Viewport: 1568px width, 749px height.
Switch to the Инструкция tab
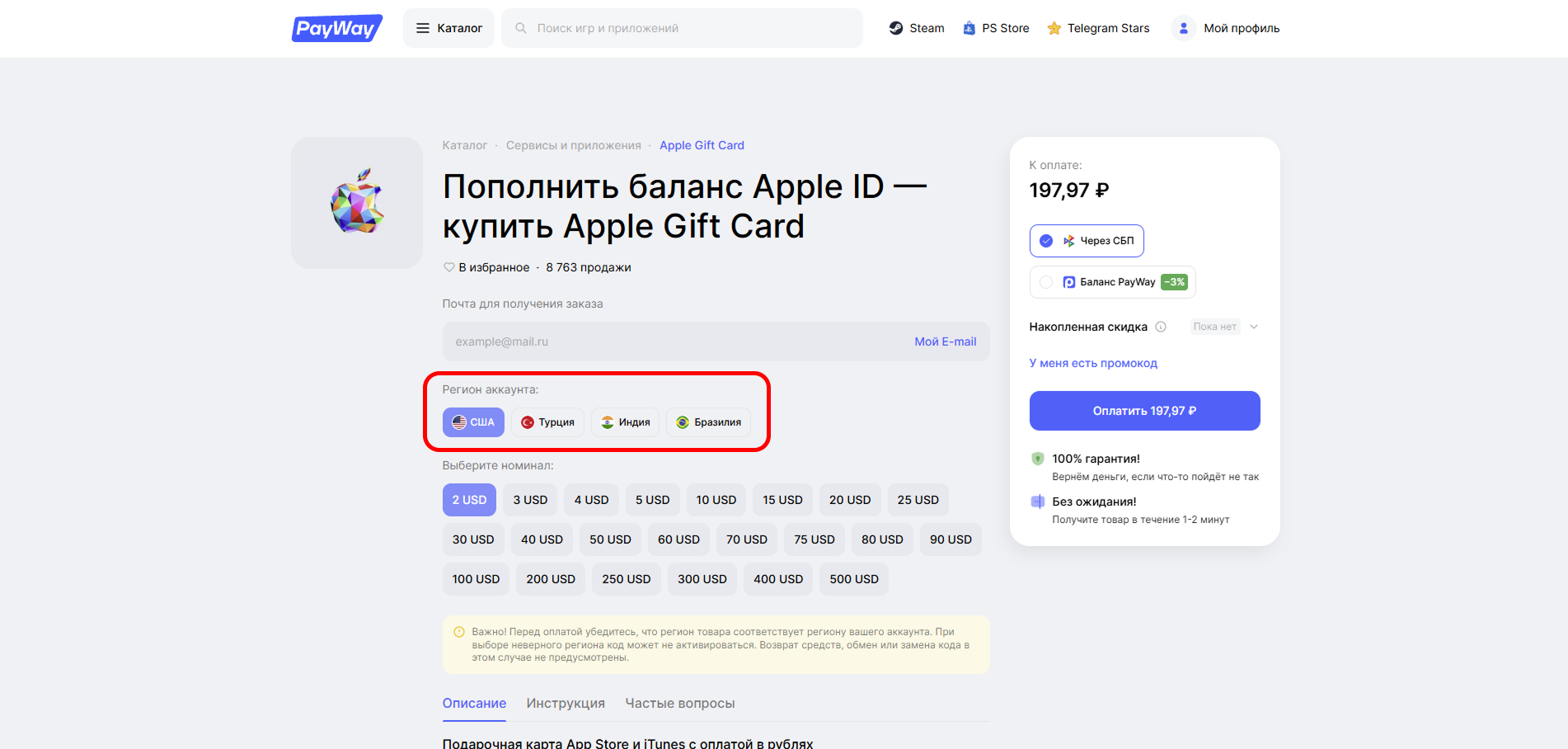pyautogui.click(x=566, y=704)
